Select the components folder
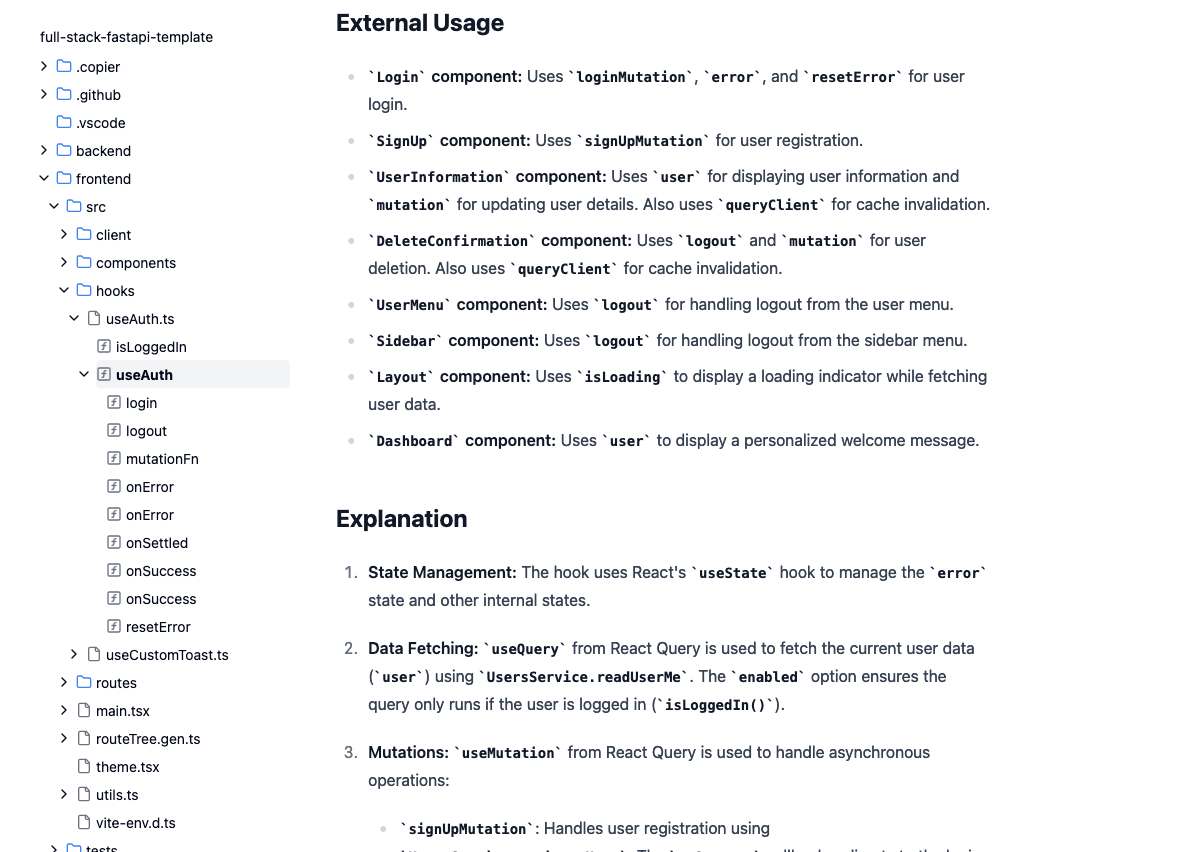Image resolution: width=1200 pixels, height=852 pixels. (135, 263)
